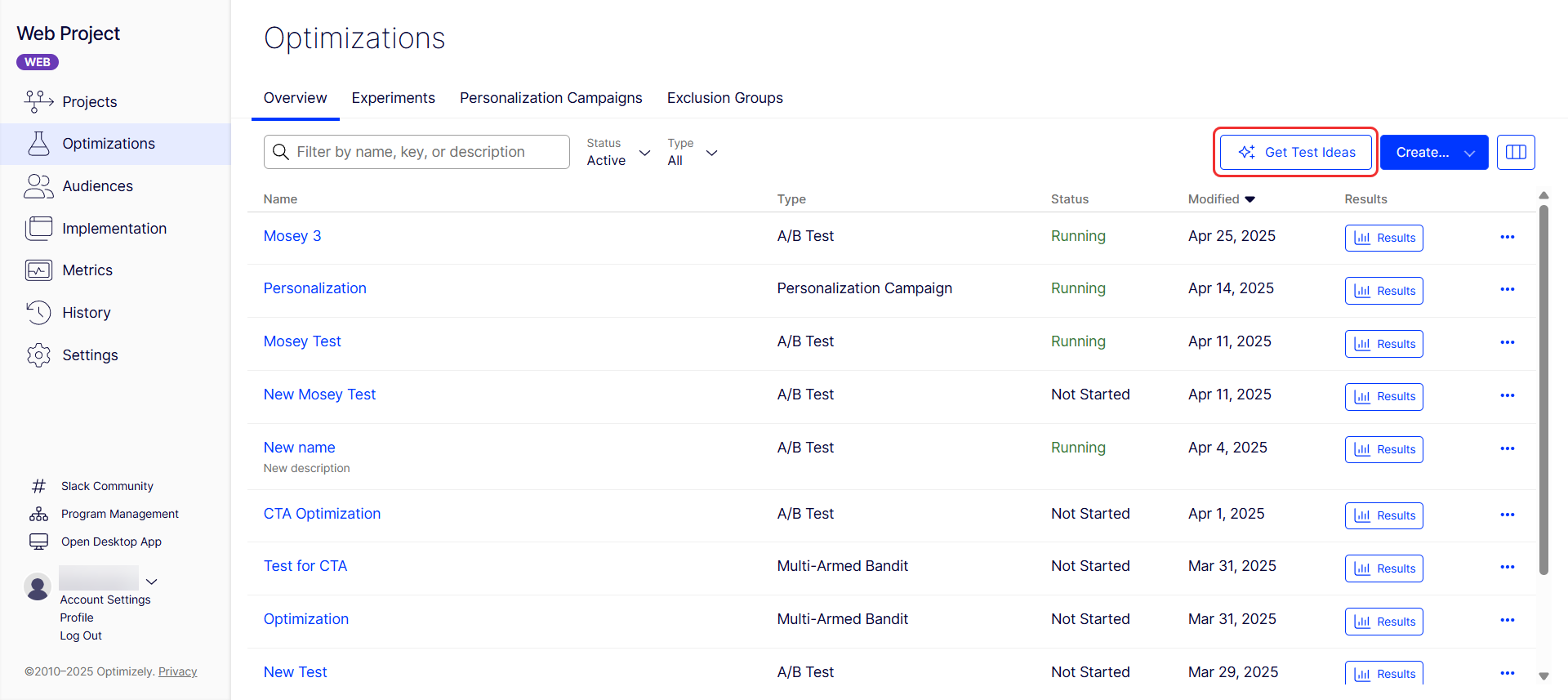Screen dimensions: 1568x700
Task: Click the Name column header
Action: tap(280, 199)
